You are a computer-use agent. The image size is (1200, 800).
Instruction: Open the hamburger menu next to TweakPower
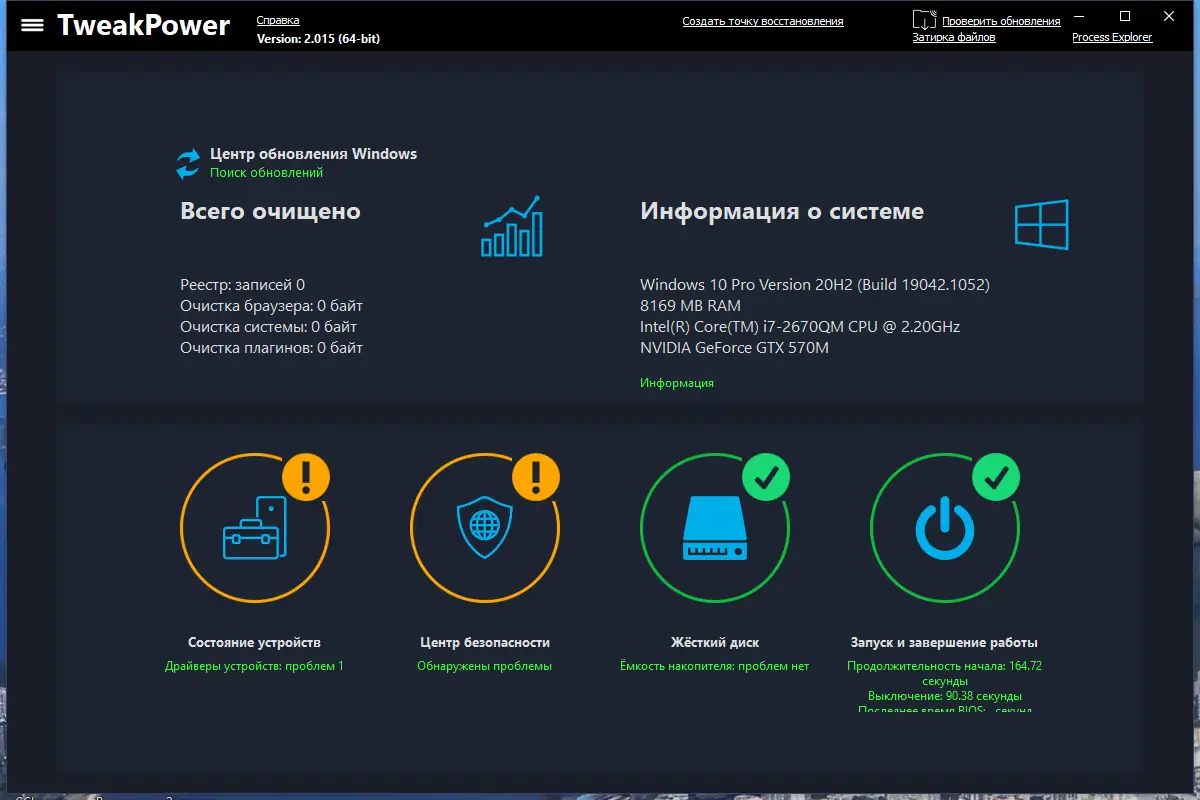tap(32, 25)
